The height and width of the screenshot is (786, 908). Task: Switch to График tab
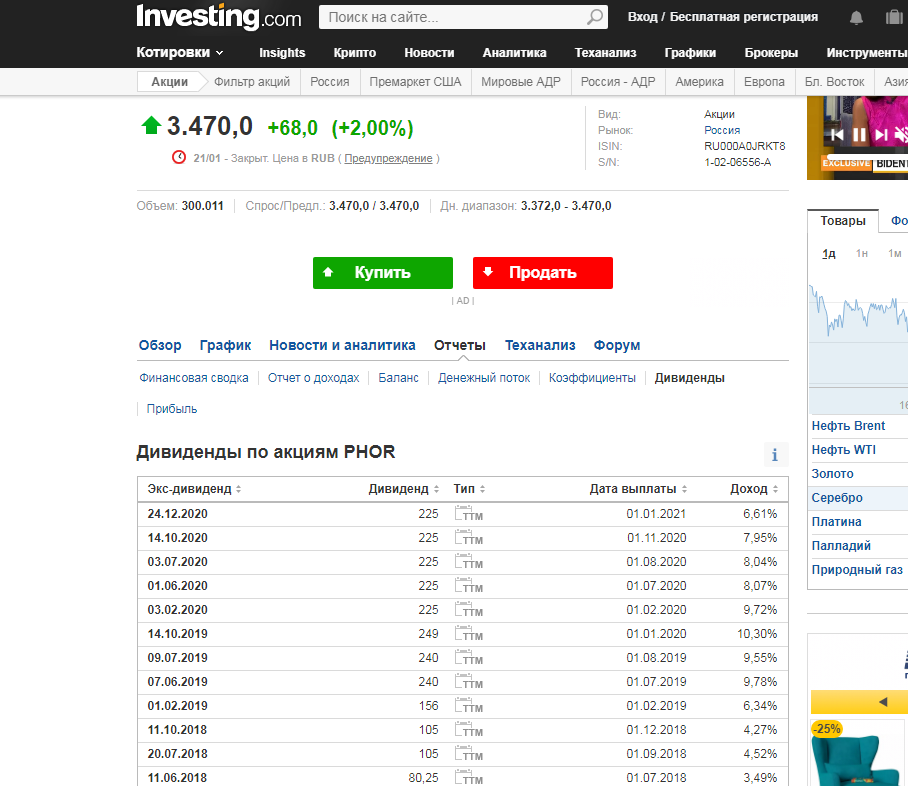pyautogui.click(x=225, y=345)
